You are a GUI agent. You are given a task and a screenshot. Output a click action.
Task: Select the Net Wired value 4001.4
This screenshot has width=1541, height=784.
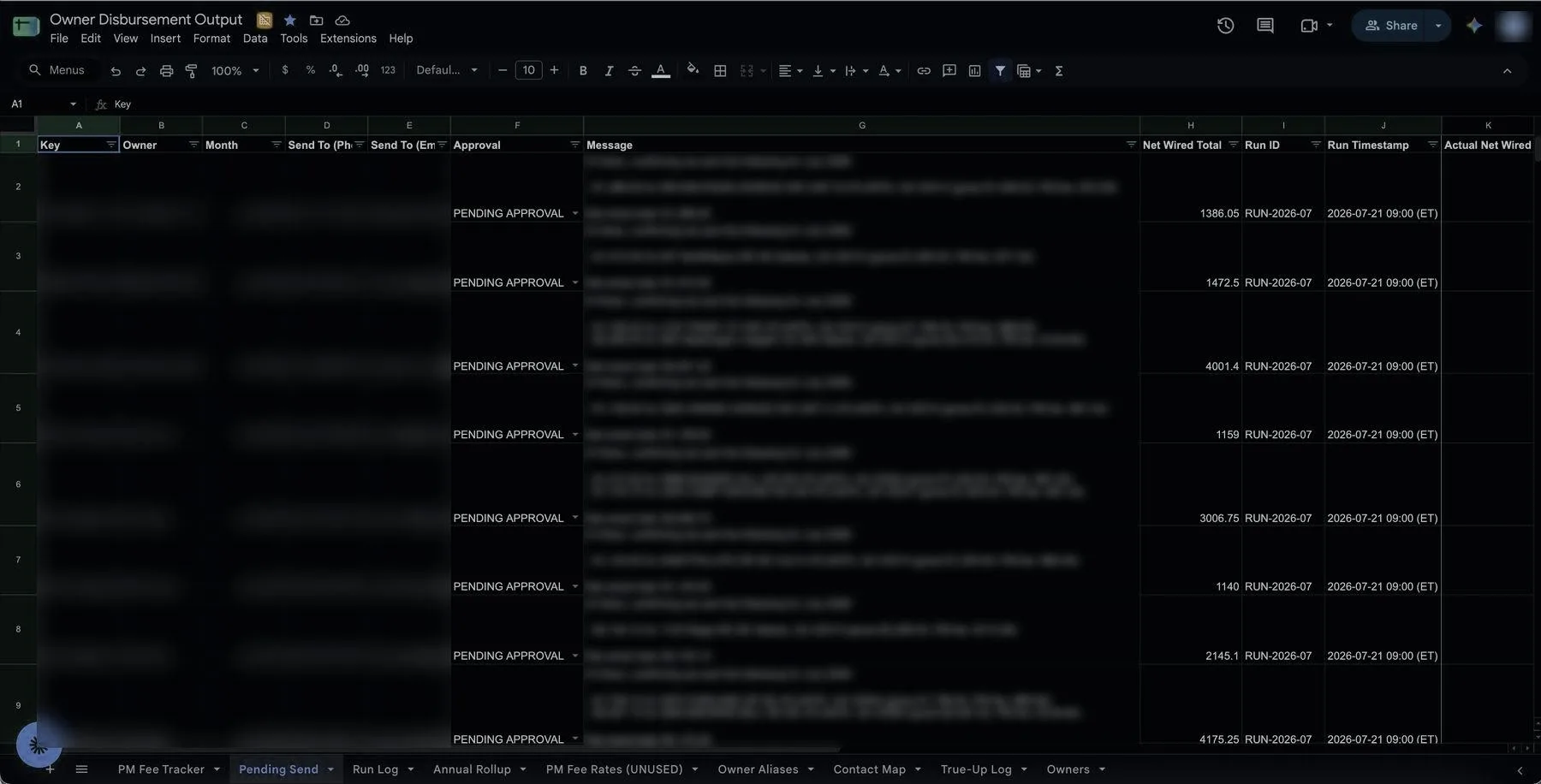[x=1190, y=332]
